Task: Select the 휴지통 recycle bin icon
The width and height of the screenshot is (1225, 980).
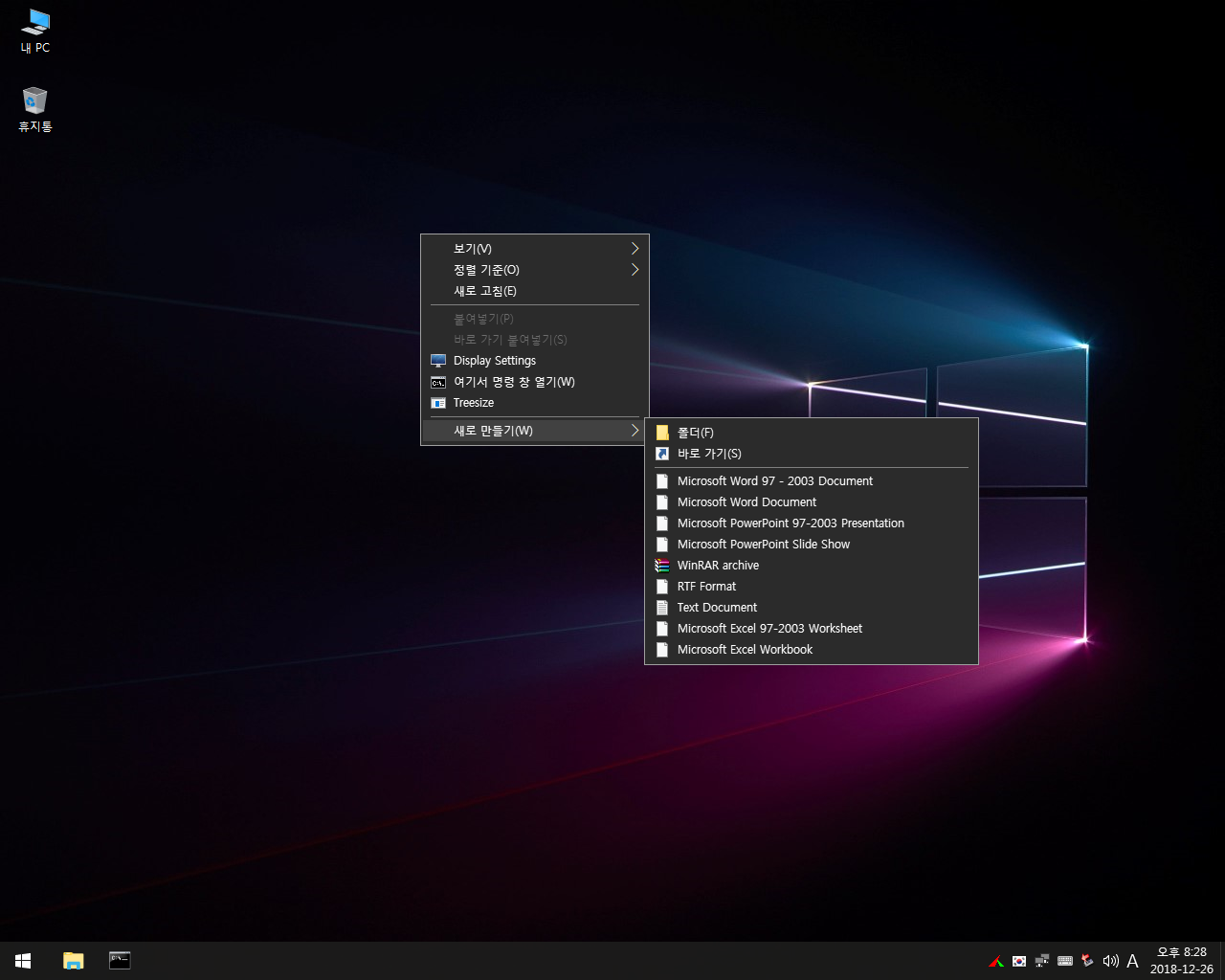Action: tap(35, 109)
